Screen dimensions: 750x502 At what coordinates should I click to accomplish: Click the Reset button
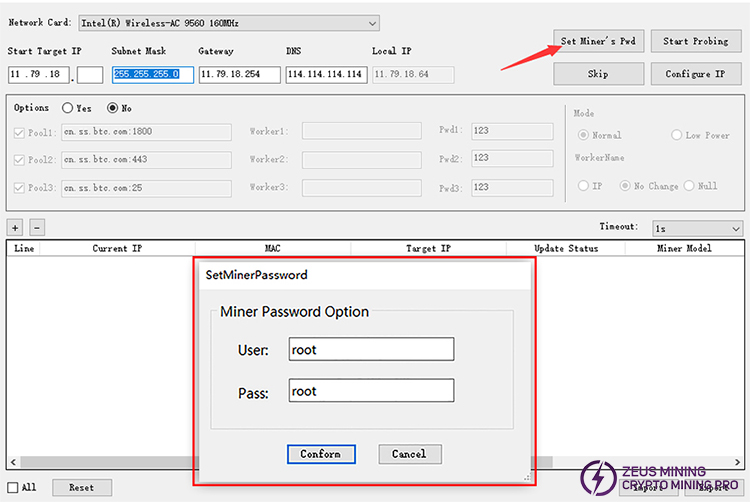[81, 487]
